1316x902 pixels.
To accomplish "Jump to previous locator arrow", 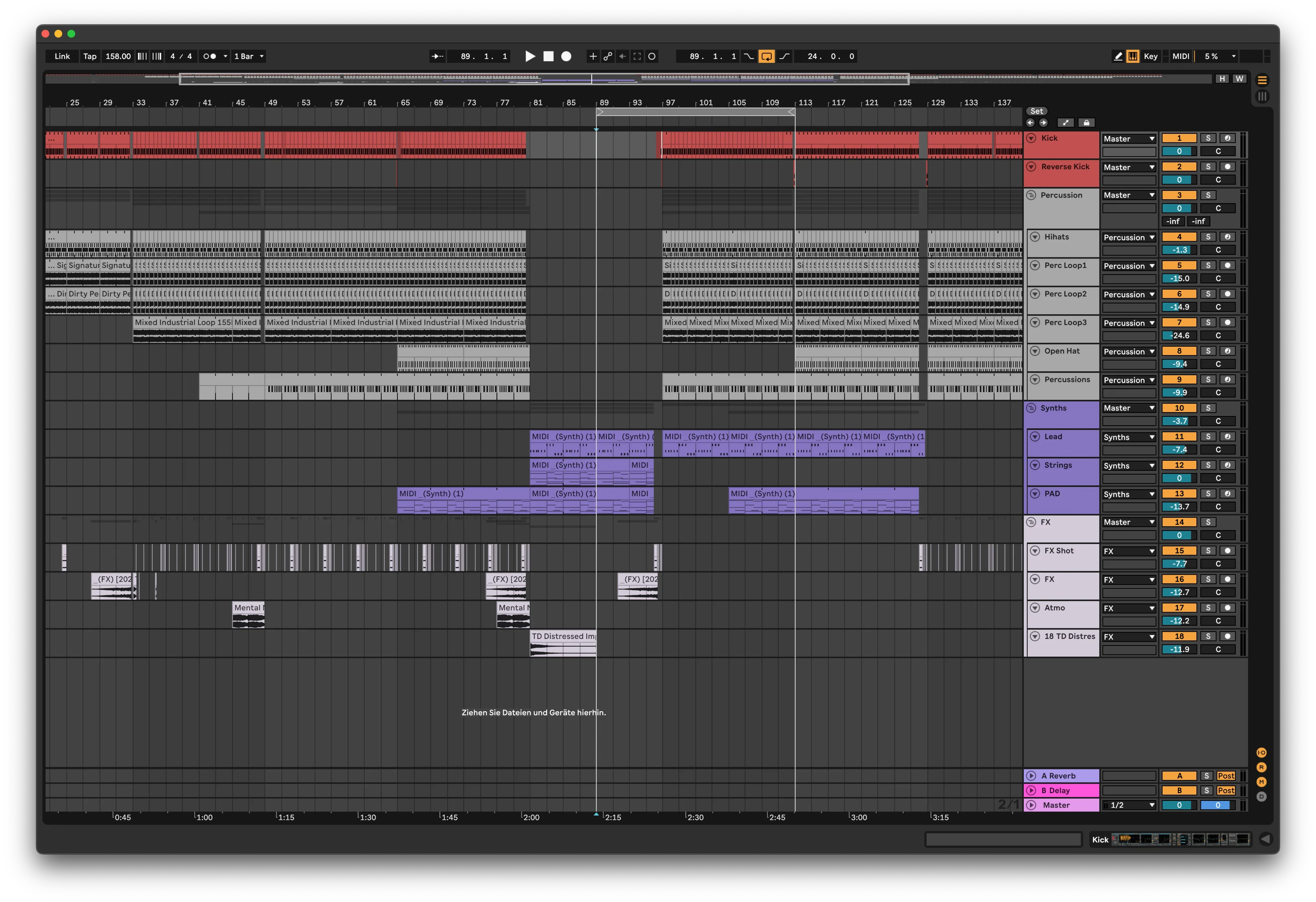I will pyautogui.click(x=1030, y=123).
